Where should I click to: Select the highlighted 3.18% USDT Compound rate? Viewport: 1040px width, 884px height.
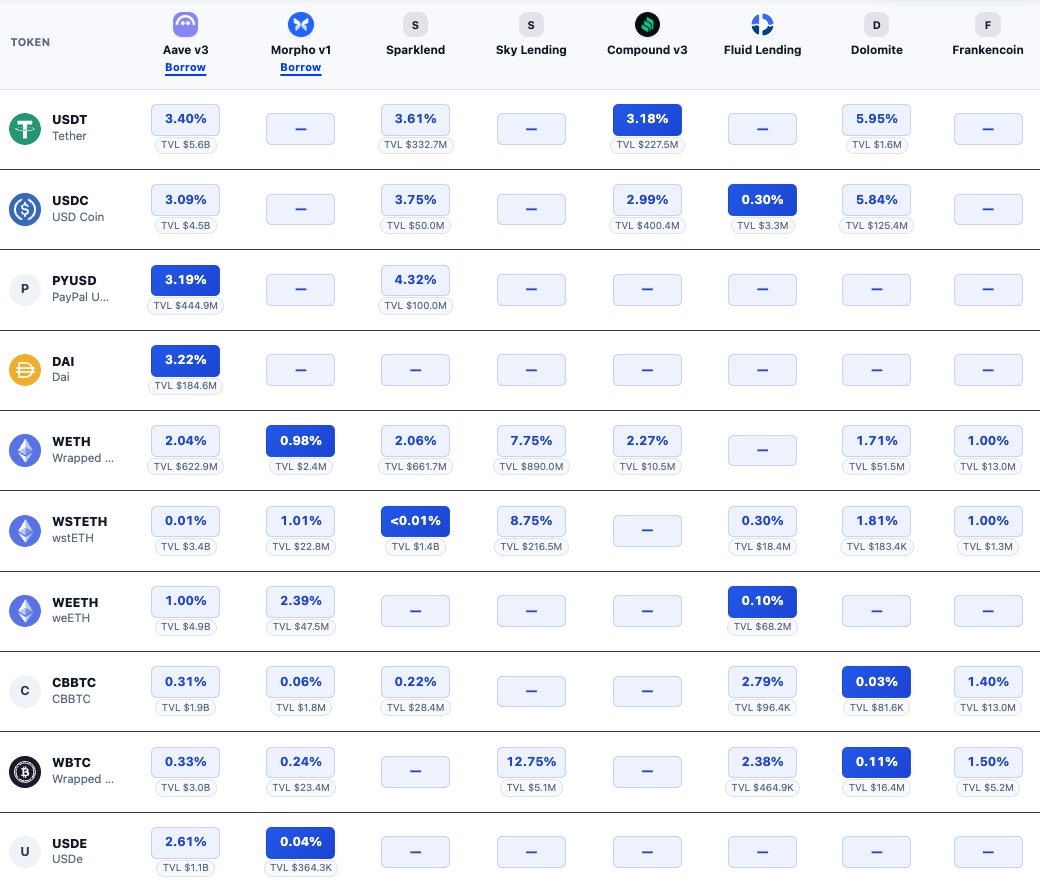click(x=647, y=119)
